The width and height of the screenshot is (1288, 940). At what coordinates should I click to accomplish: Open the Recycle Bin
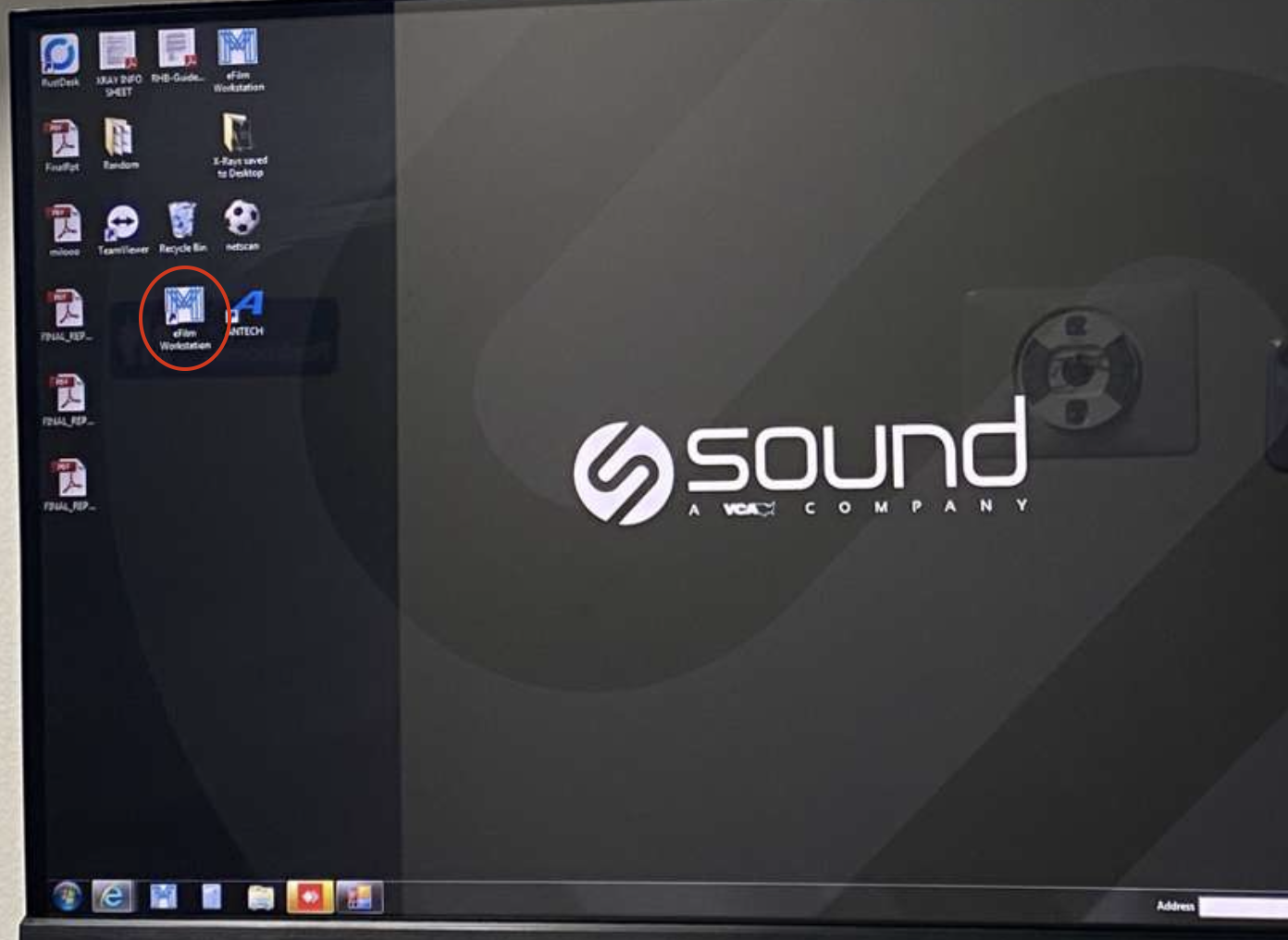click(182, 228)
